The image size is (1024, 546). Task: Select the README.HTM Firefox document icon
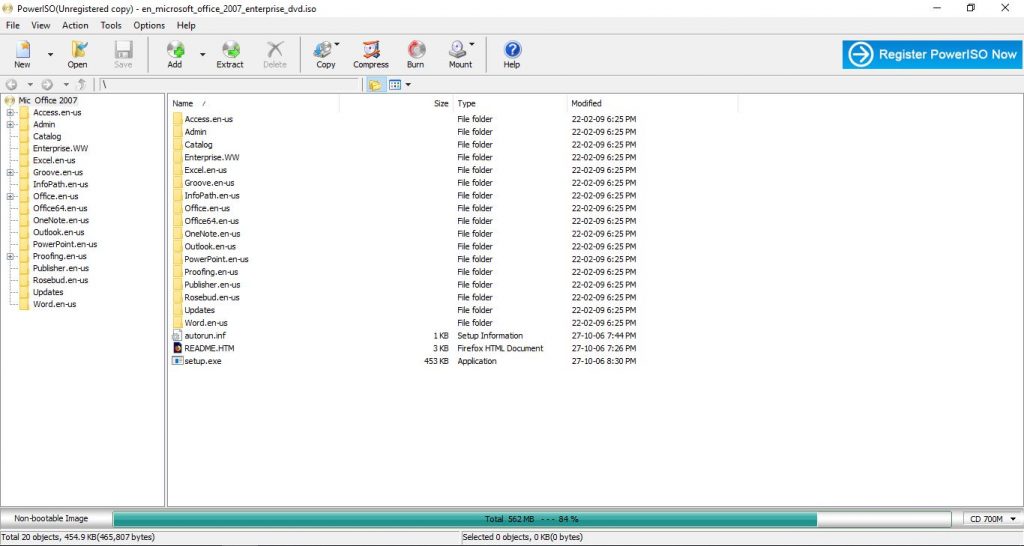177,348
